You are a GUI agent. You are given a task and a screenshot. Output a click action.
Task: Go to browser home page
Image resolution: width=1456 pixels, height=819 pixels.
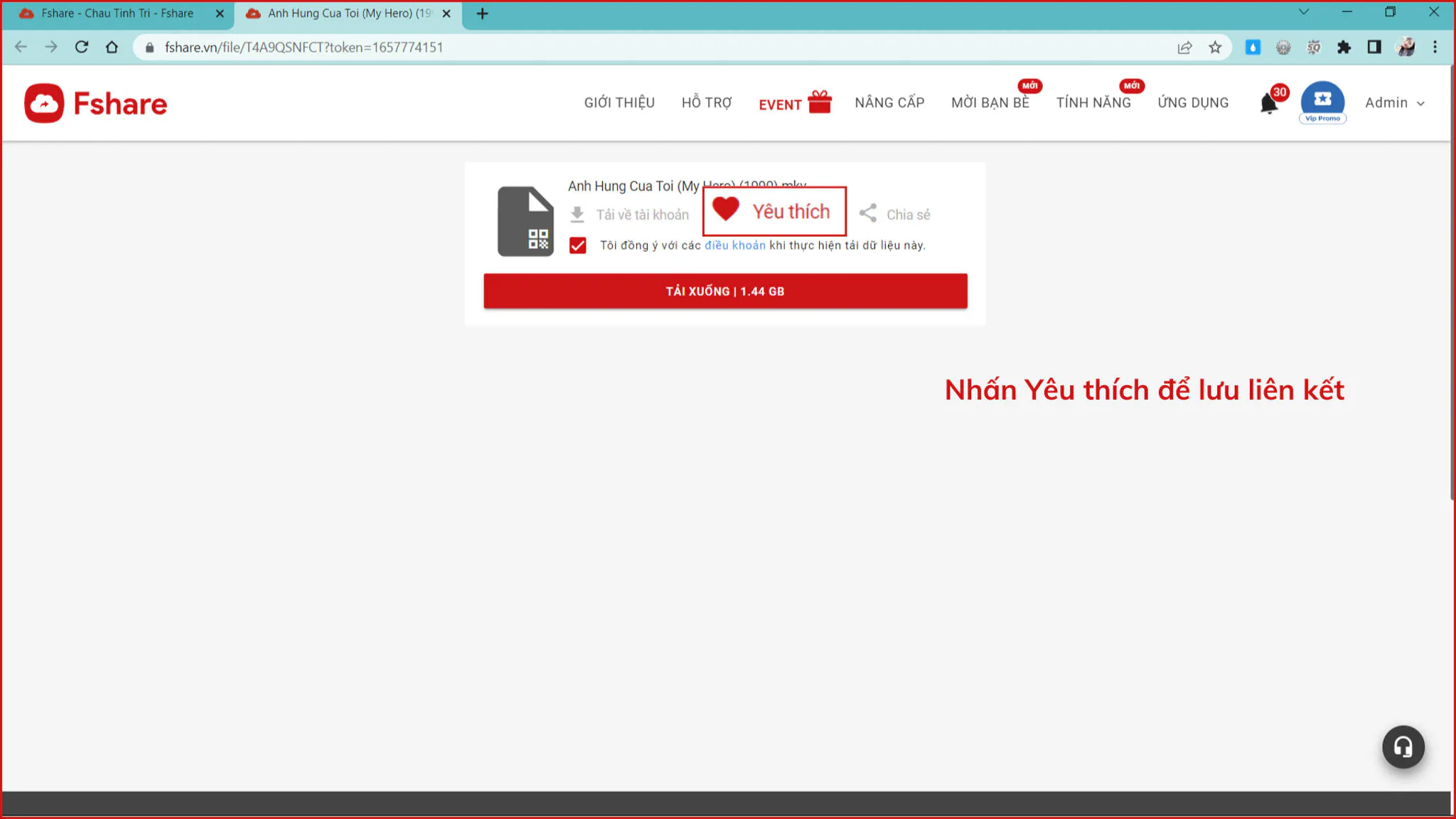112,47
